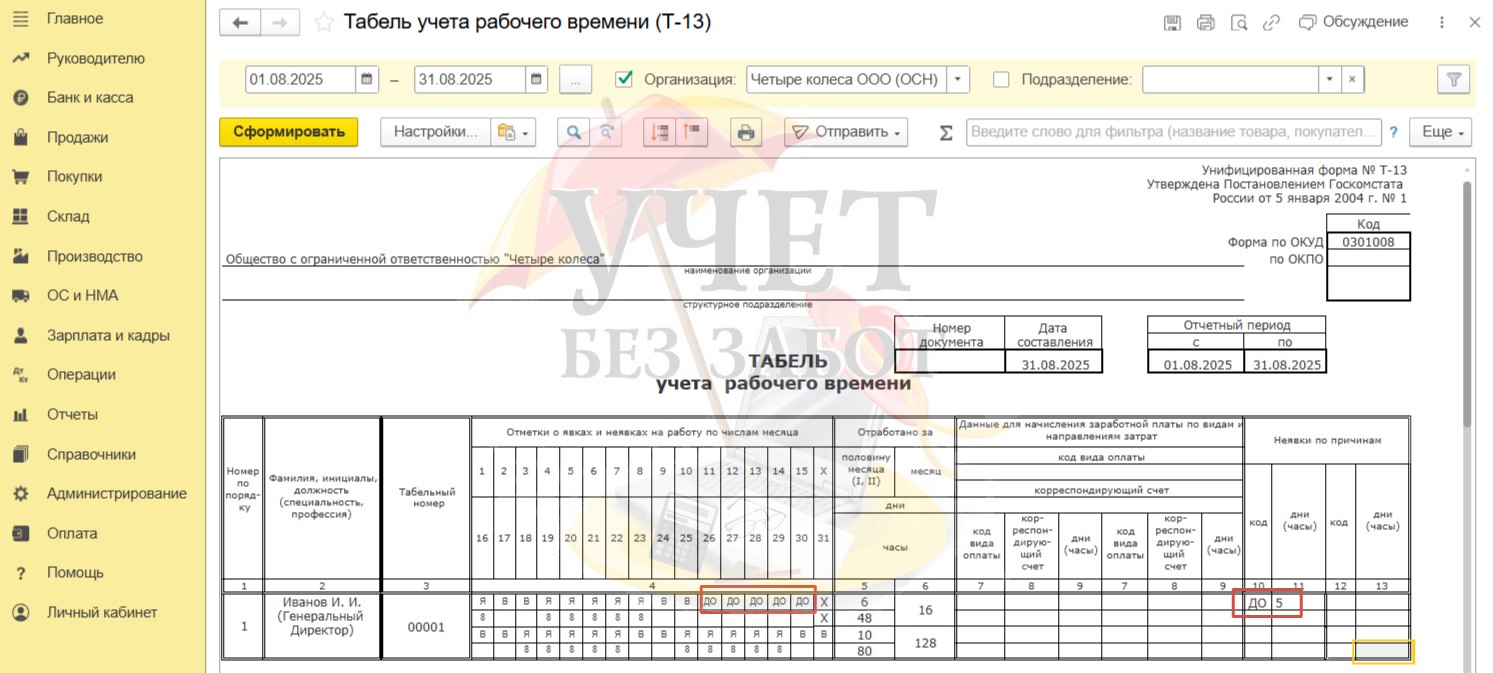The image size is (1493, 673).
Task: Open the print preview icon in title bar
Action: (1239, 23)
